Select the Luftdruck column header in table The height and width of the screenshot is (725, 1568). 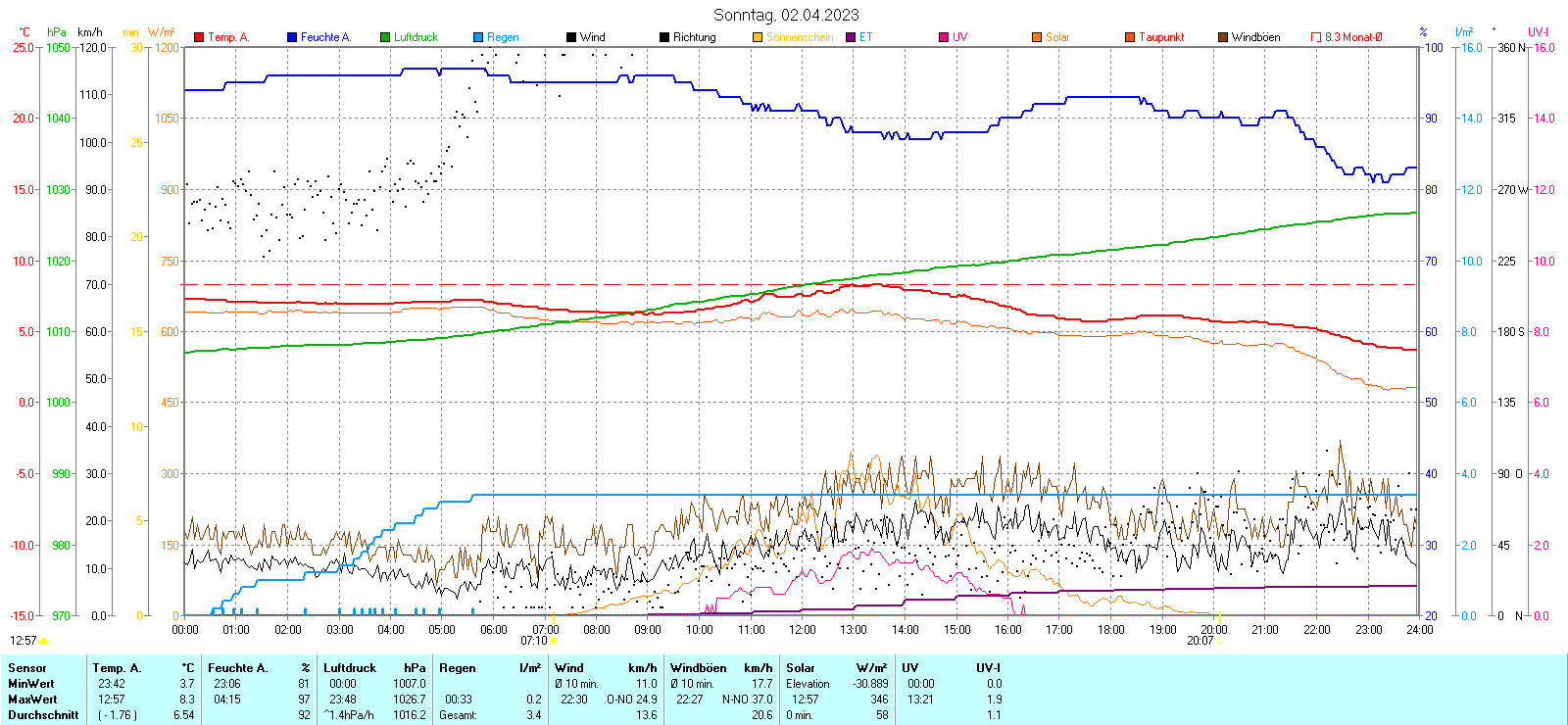click(350, 668)
